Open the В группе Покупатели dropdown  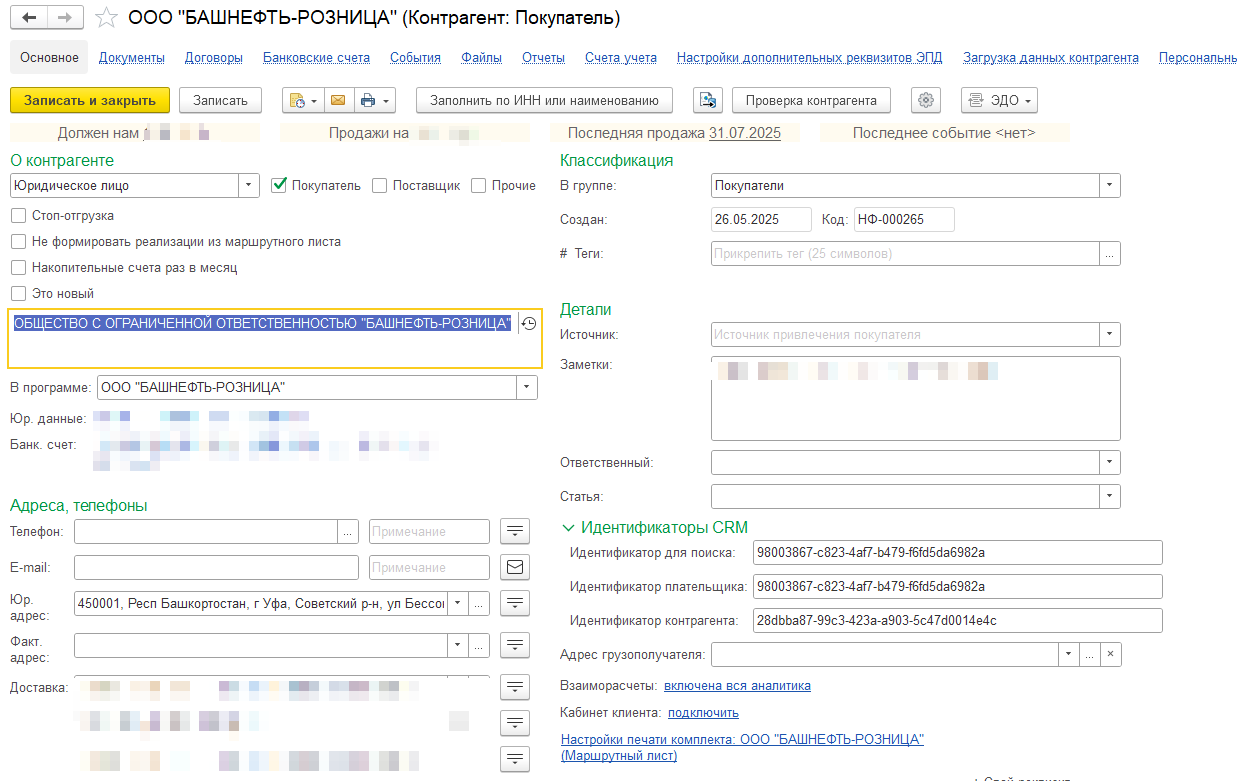coord(1110,185)
